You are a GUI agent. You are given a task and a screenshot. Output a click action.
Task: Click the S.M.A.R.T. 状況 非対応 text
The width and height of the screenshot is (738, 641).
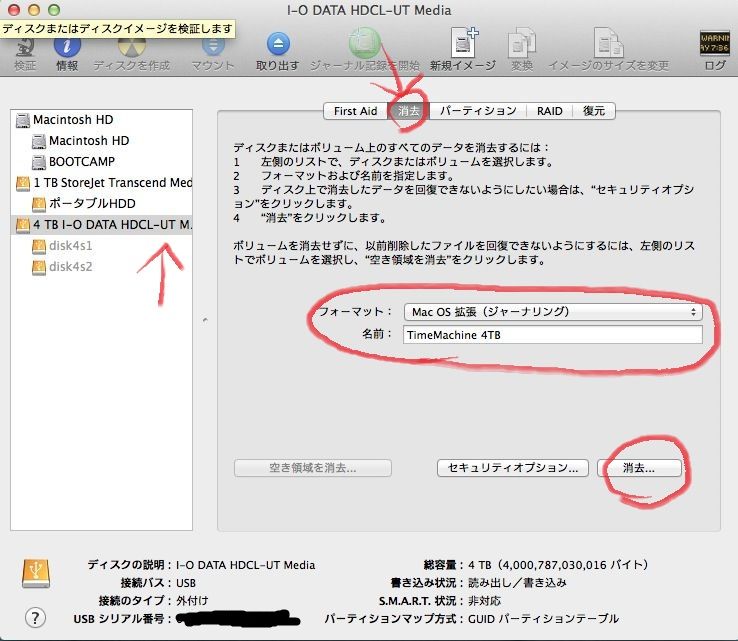[484, 601]
